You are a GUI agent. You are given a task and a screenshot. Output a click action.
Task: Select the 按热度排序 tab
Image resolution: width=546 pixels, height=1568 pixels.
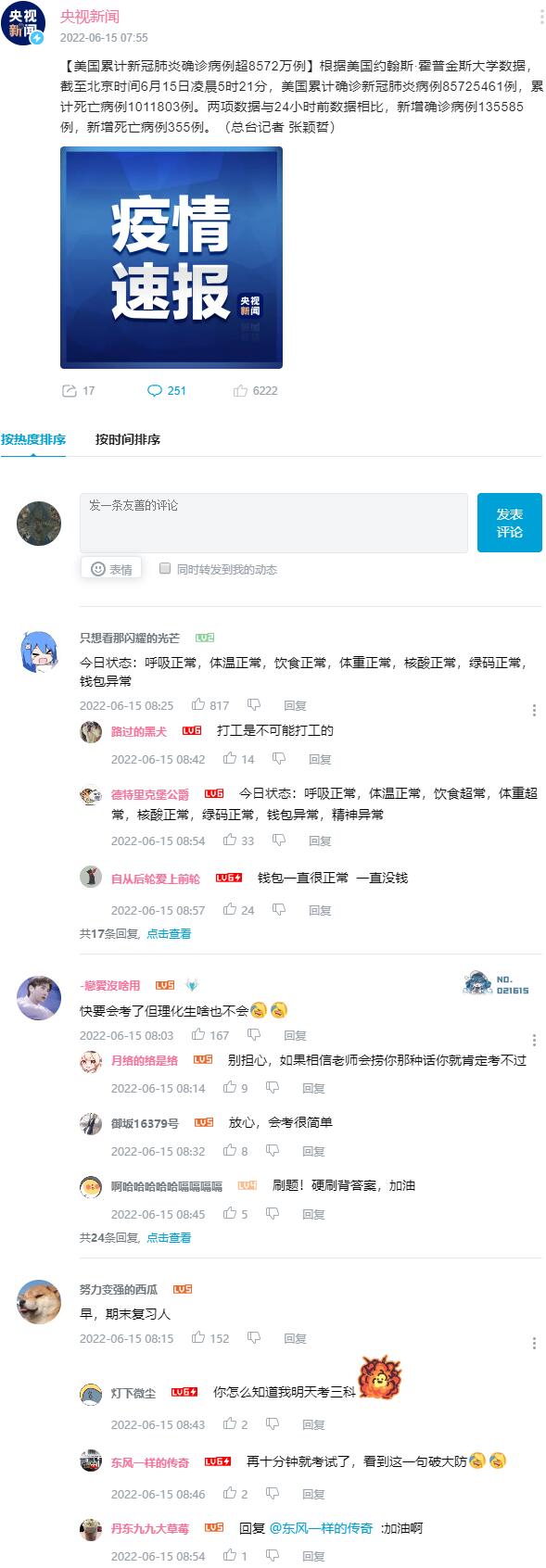pyautogui.click(x=33, y=439)
